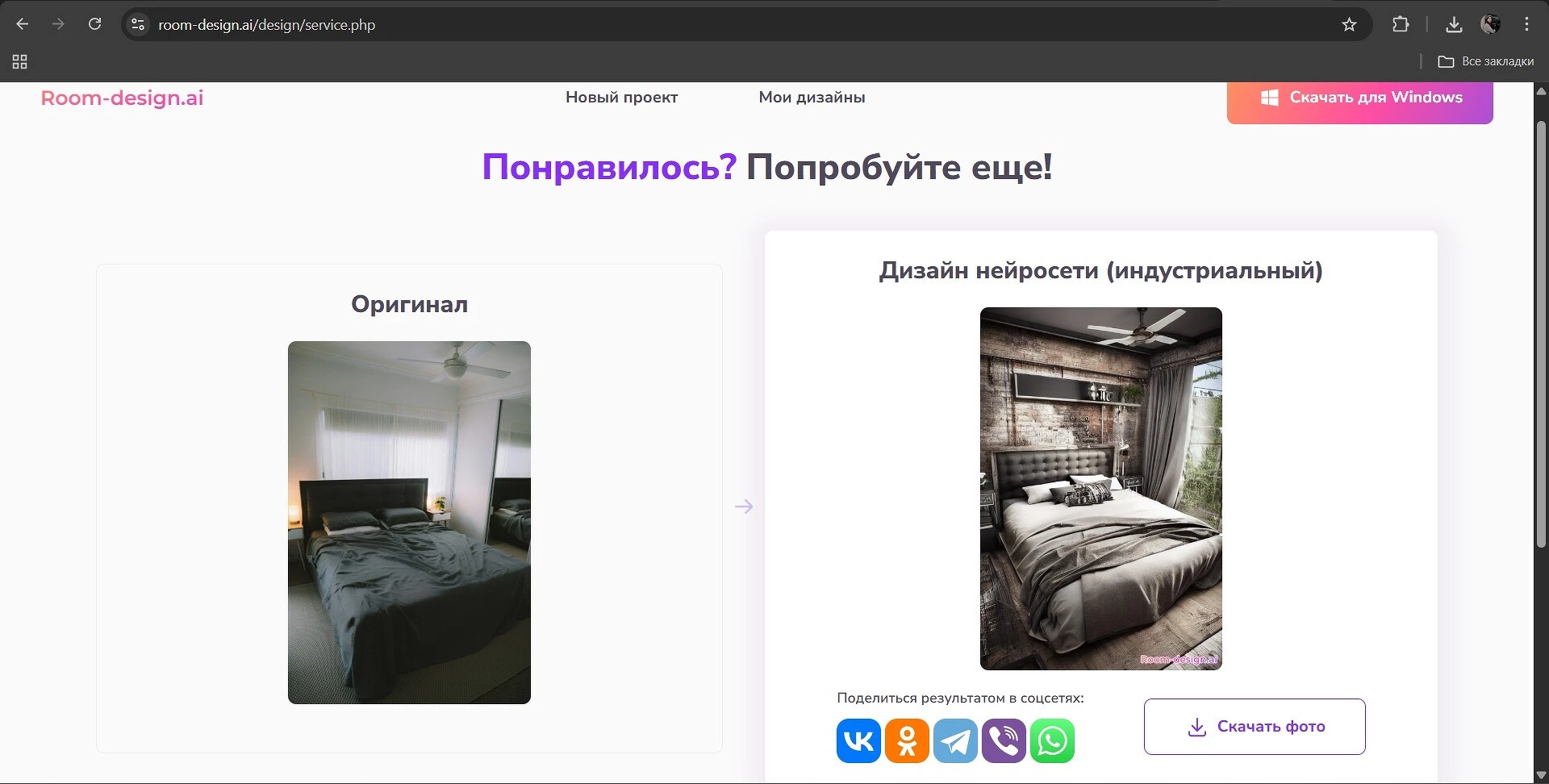
Task: Open the browser downloads icon
Action: click(1454, 24)
